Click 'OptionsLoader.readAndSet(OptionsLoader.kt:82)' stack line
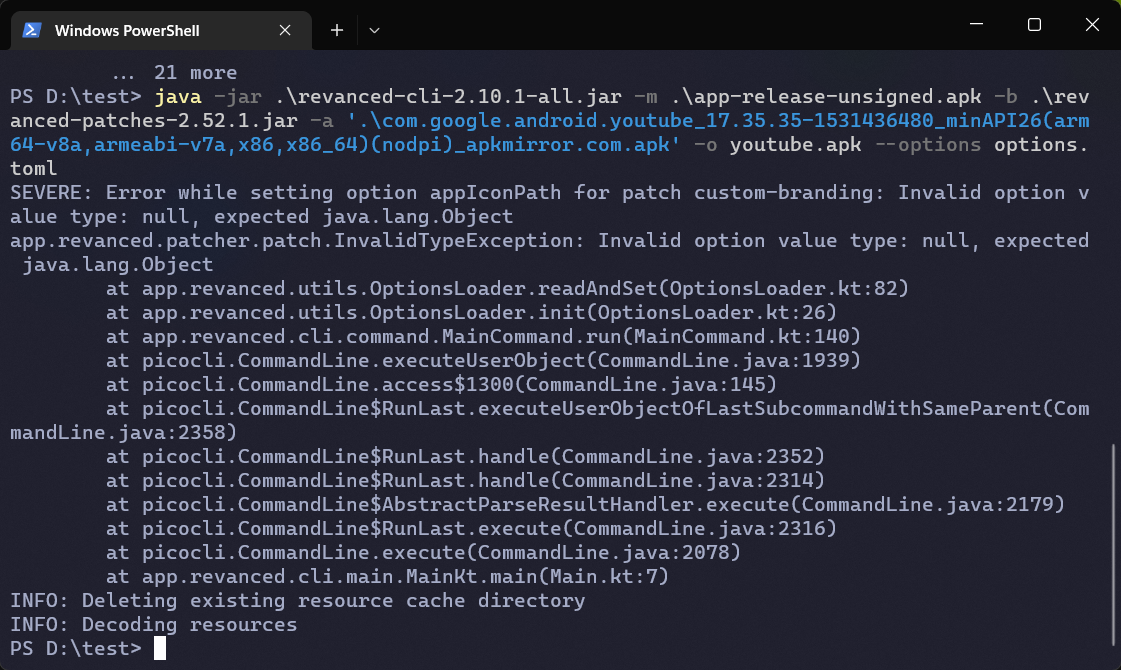 tap(507, 288)
